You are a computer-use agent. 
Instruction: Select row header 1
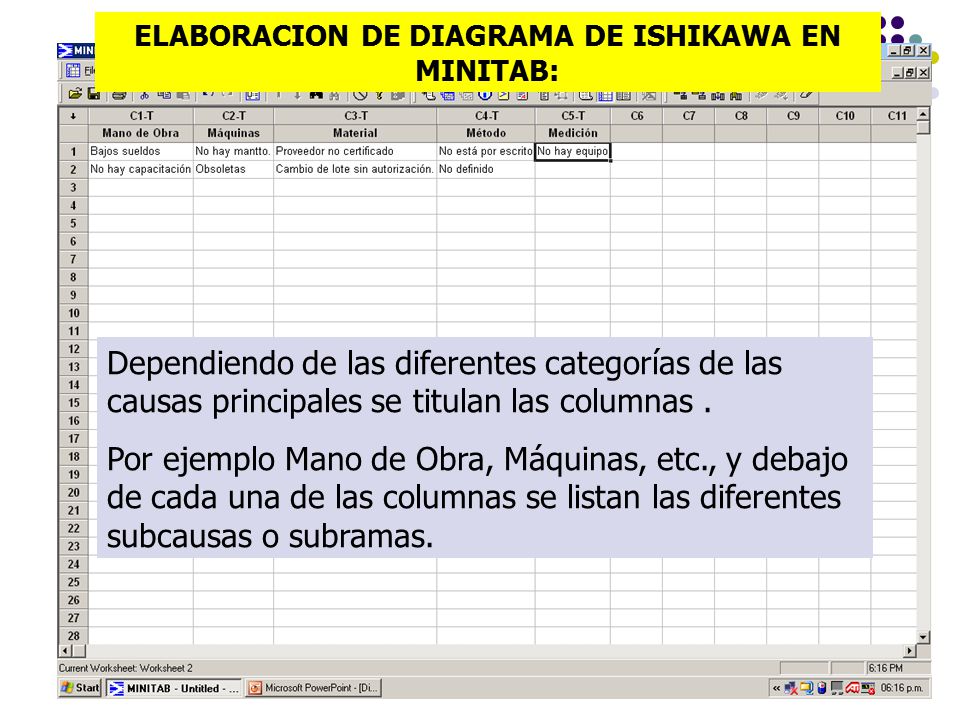coord(73,151)
